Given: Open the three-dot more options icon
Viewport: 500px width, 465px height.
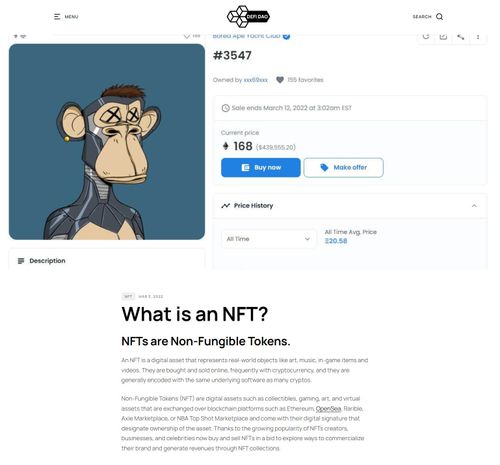Looking at the screenshot, I should pos(478,37).
